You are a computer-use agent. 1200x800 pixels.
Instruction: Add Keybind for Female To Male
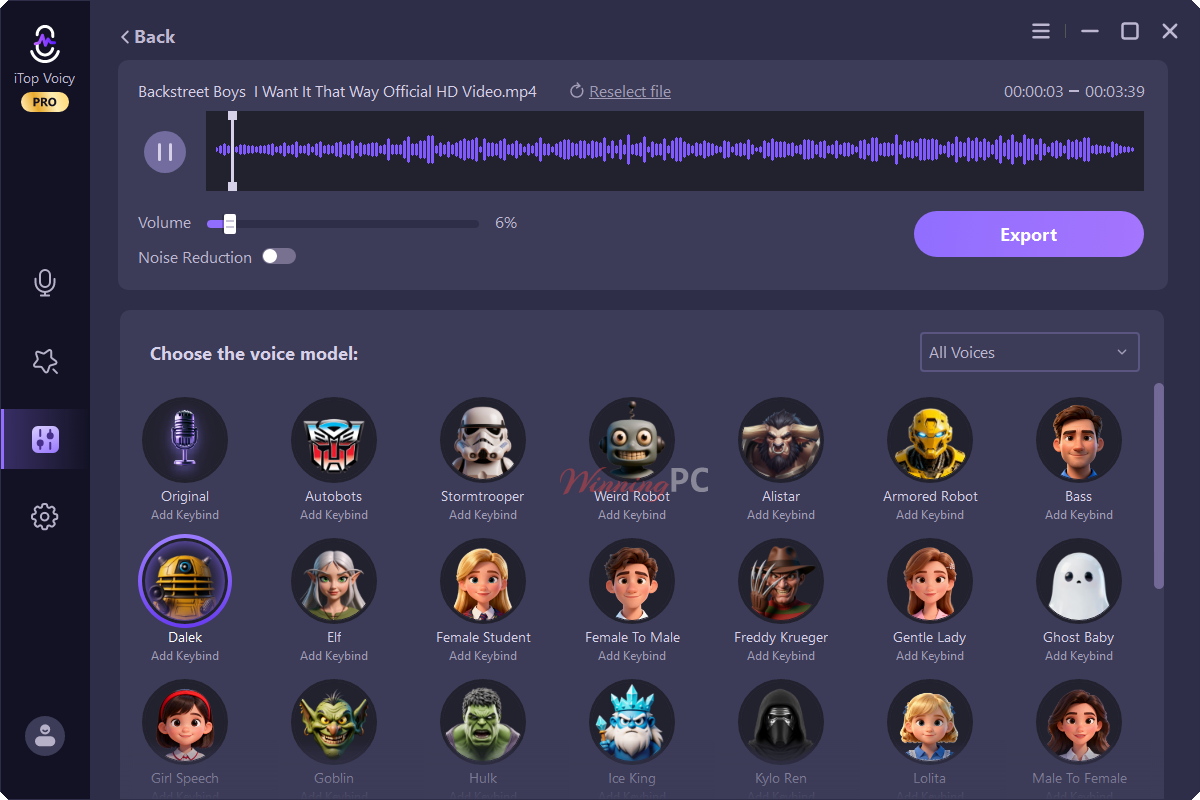tap(632, 656)
